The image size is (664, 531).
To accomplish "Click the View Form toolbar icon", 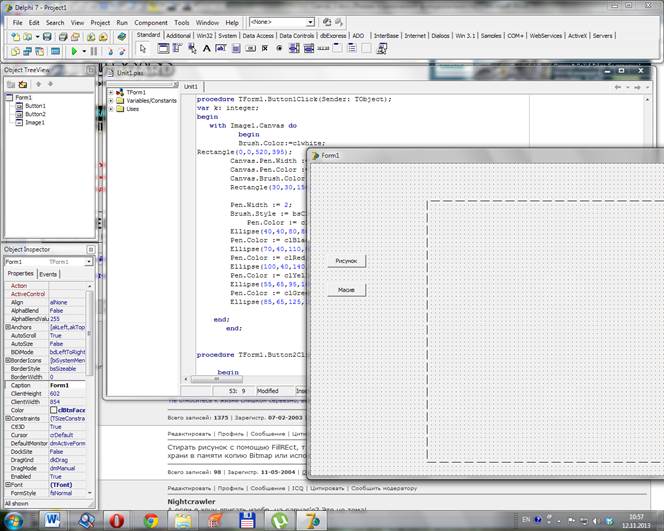I will point(28,52).
